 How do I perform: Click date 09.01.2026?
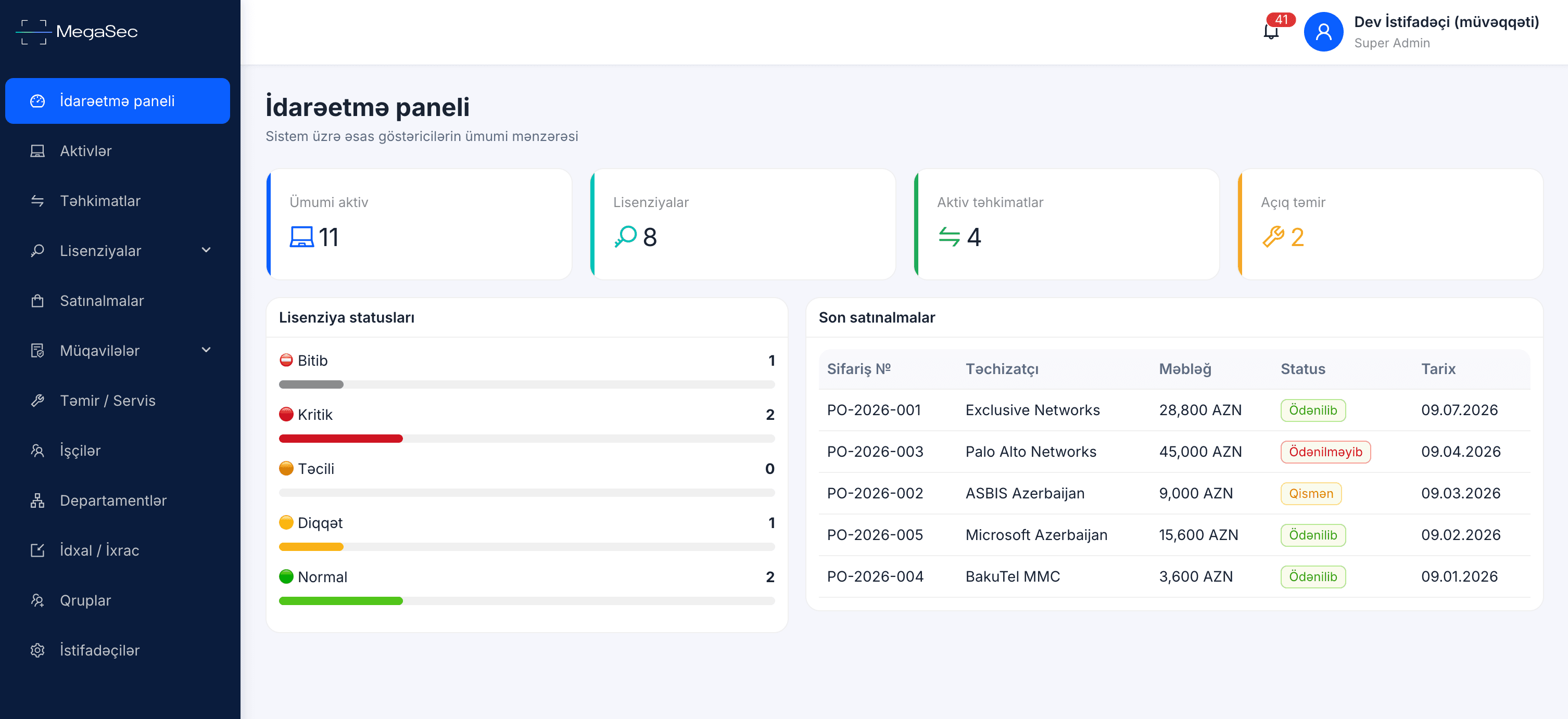tap(1459, 576)
